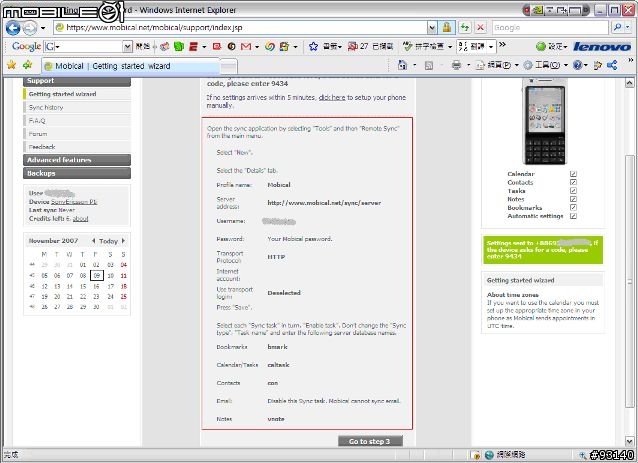Open the Tools gear menu in the command bar
Screen dimensions: 638x463
point(546,66)
